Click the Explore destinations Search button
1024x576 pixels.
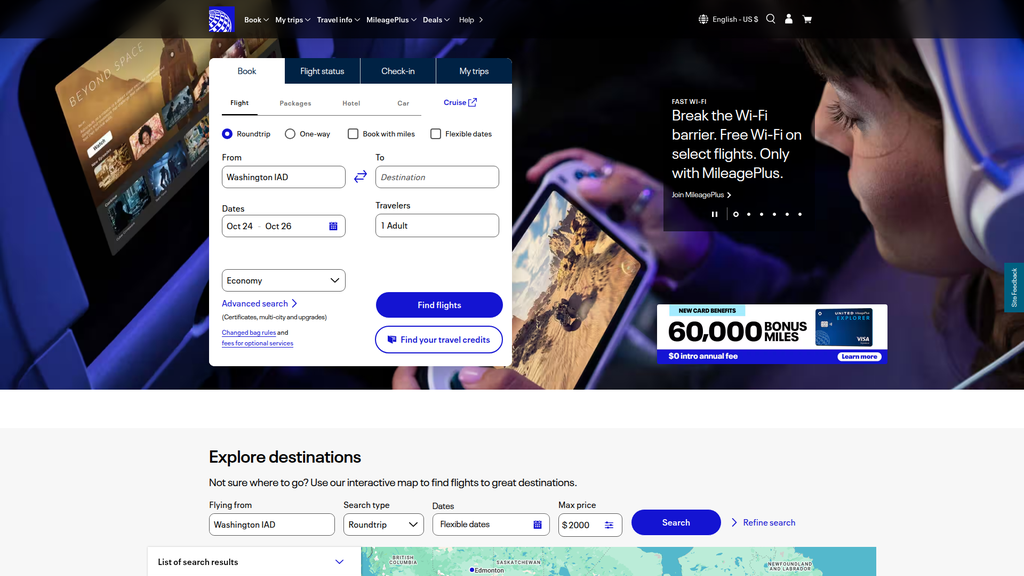point(676,522)
